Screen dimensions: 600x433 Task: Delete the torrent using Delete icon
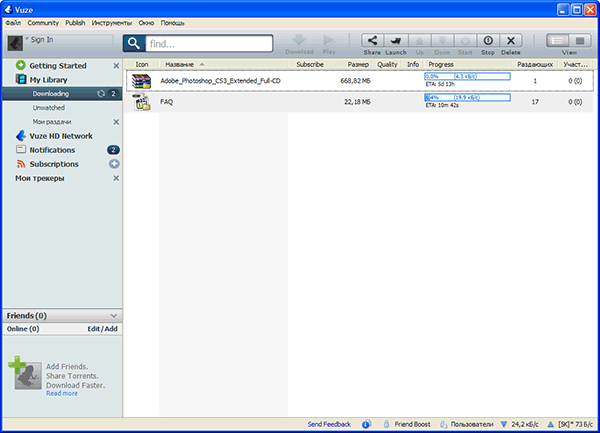511,41
